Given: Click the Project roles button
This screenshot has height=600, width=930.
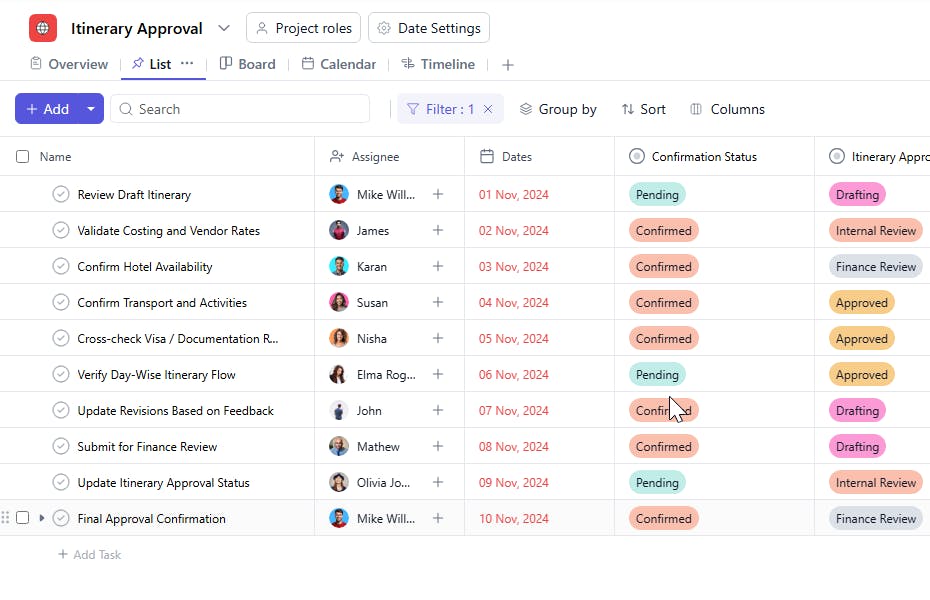Looking at the screenshot, I should (303, 28).
